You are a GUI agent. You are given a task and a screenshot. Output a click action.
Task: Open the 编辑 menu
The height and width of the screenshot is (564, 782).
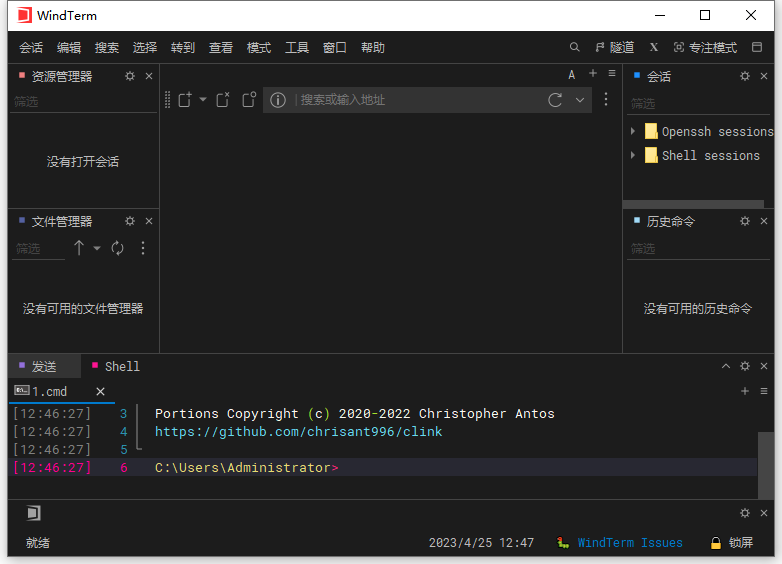coord(69,48)
